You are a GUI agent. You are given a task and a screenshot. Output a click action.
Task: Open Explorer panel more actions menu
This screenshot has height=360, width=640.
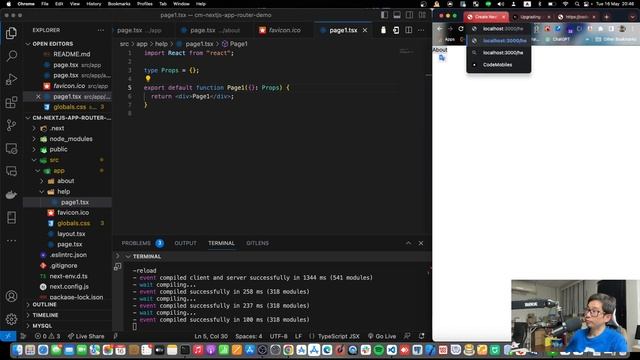(x=101, y=30)
